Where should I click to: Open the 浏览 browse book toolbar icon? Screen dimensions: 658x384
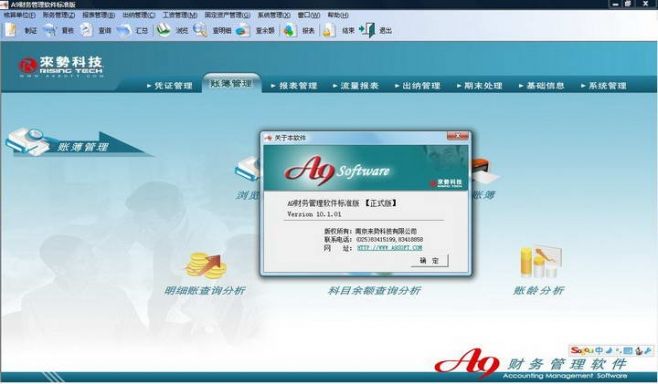pyautogui.click(x=164, y=30)
